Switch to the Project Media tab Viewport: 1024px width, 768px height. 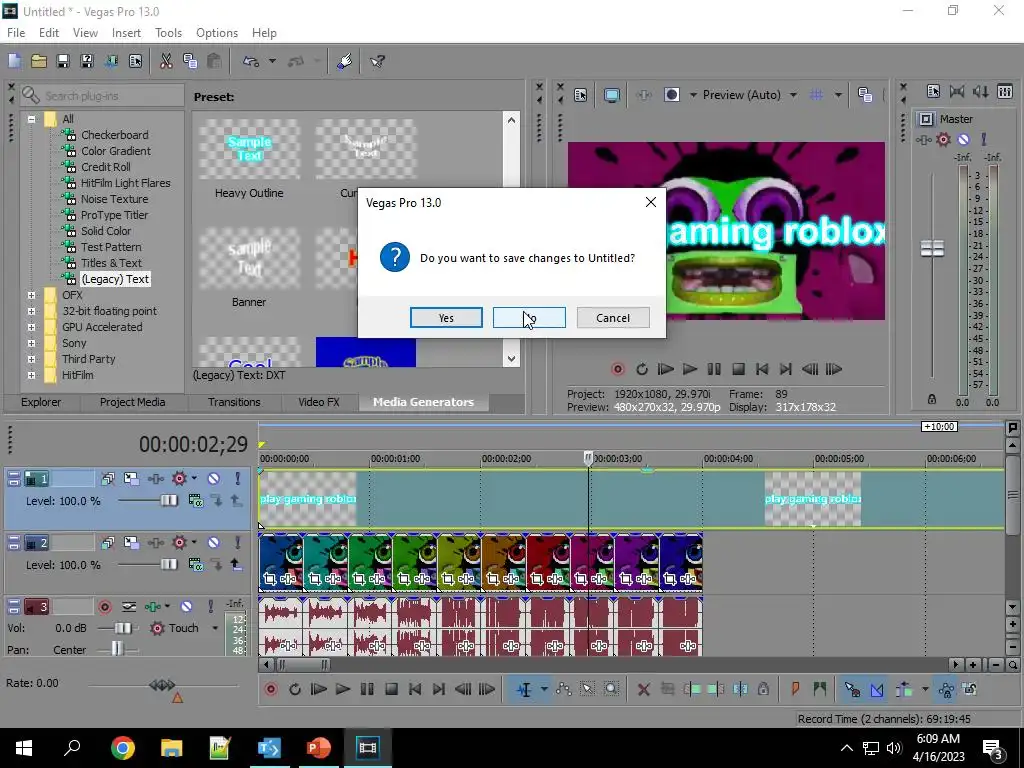(132, 402)
